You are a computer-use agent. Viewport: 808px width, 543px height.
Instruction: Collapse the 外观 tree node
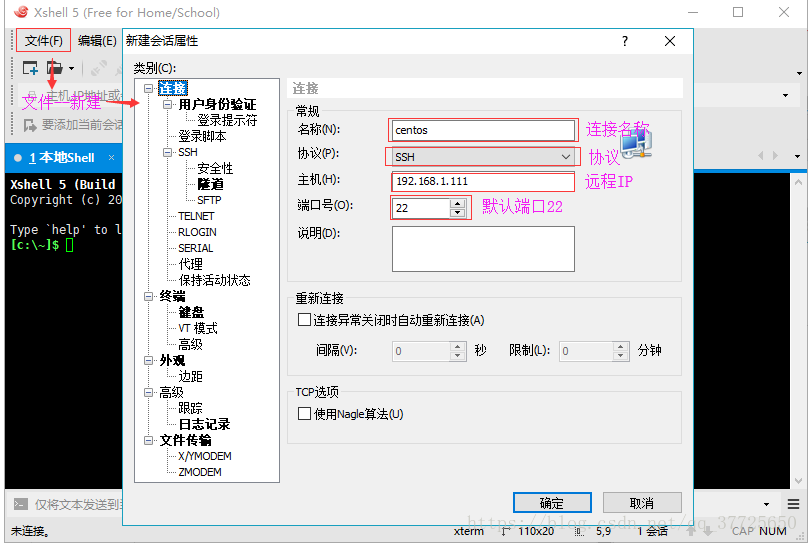(x=148, y=360)
